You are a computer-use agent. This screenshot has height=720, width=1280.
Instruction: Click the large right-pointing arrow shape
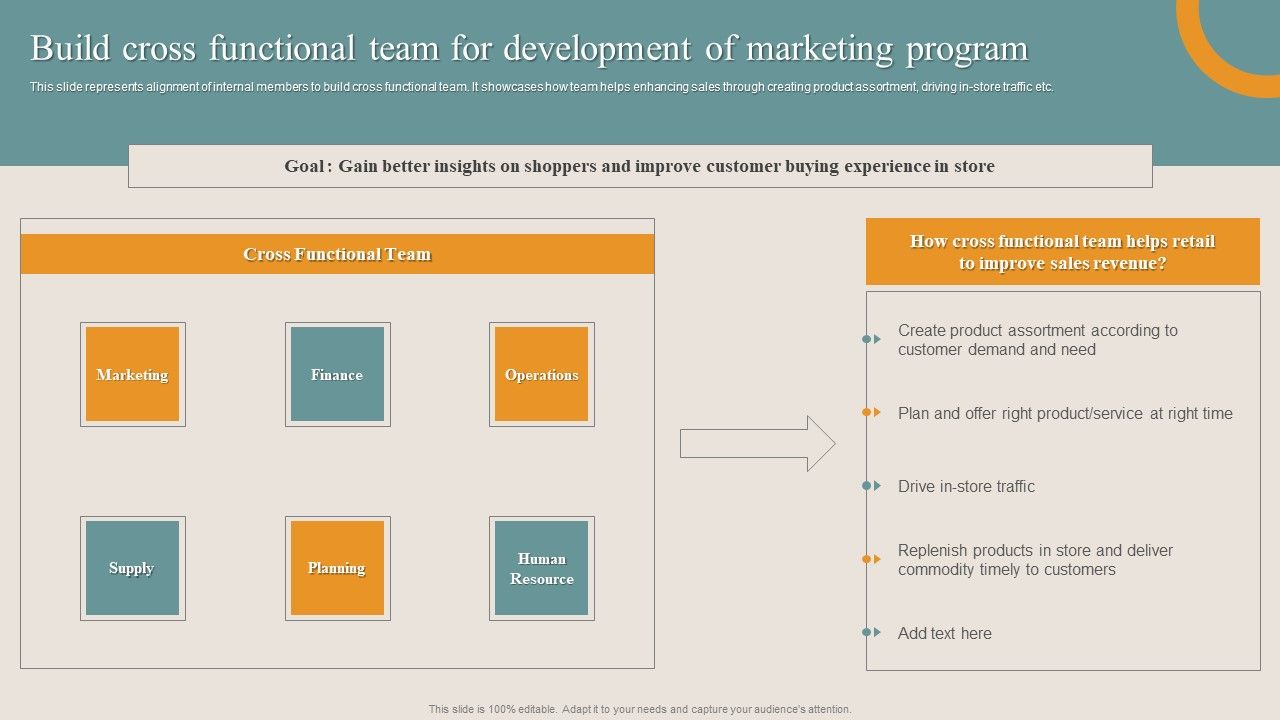(755, 443)
